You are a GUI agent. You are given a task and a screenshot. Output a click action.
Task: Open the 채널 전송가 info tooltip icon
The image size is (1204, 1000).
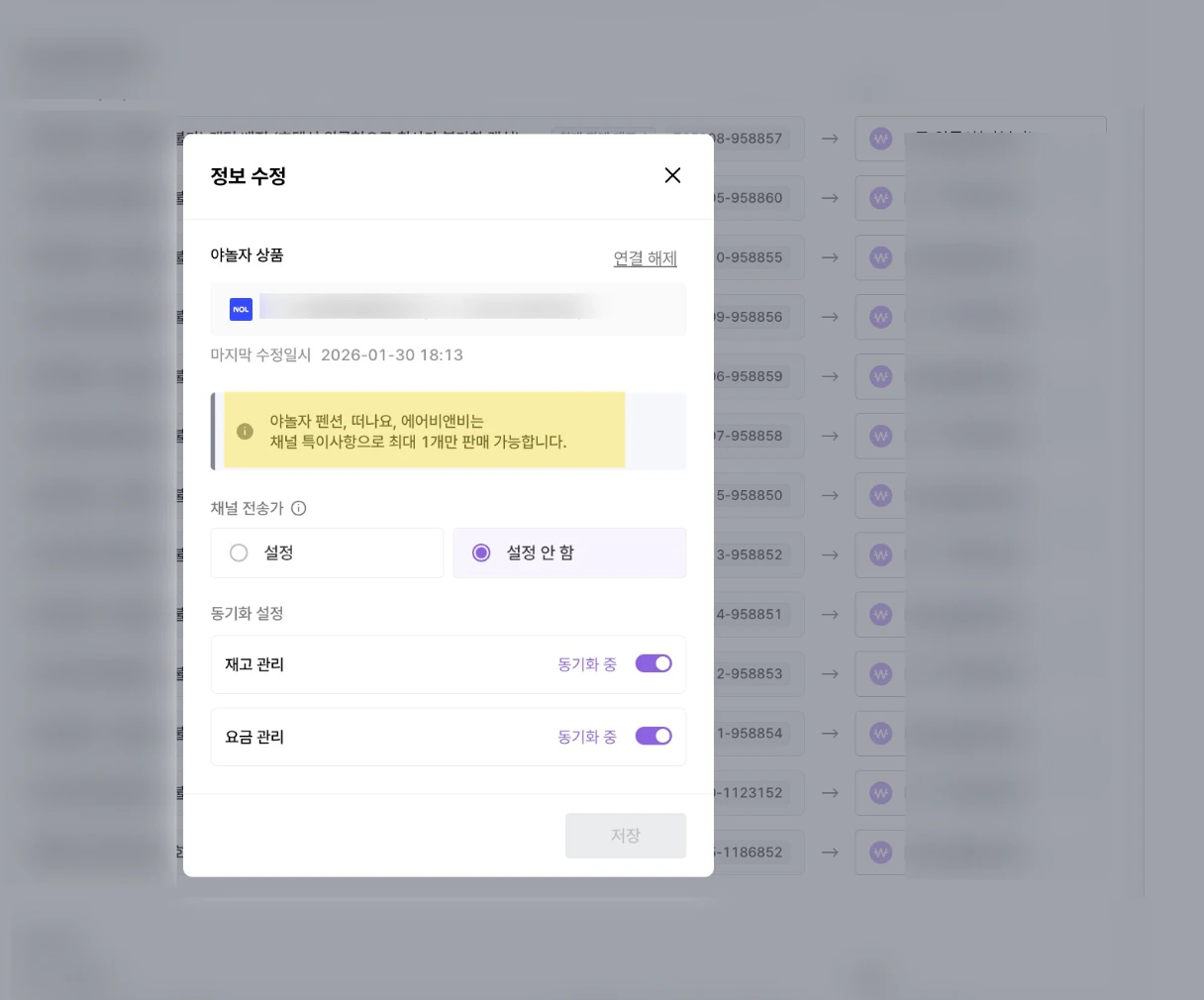pos(299,508)
